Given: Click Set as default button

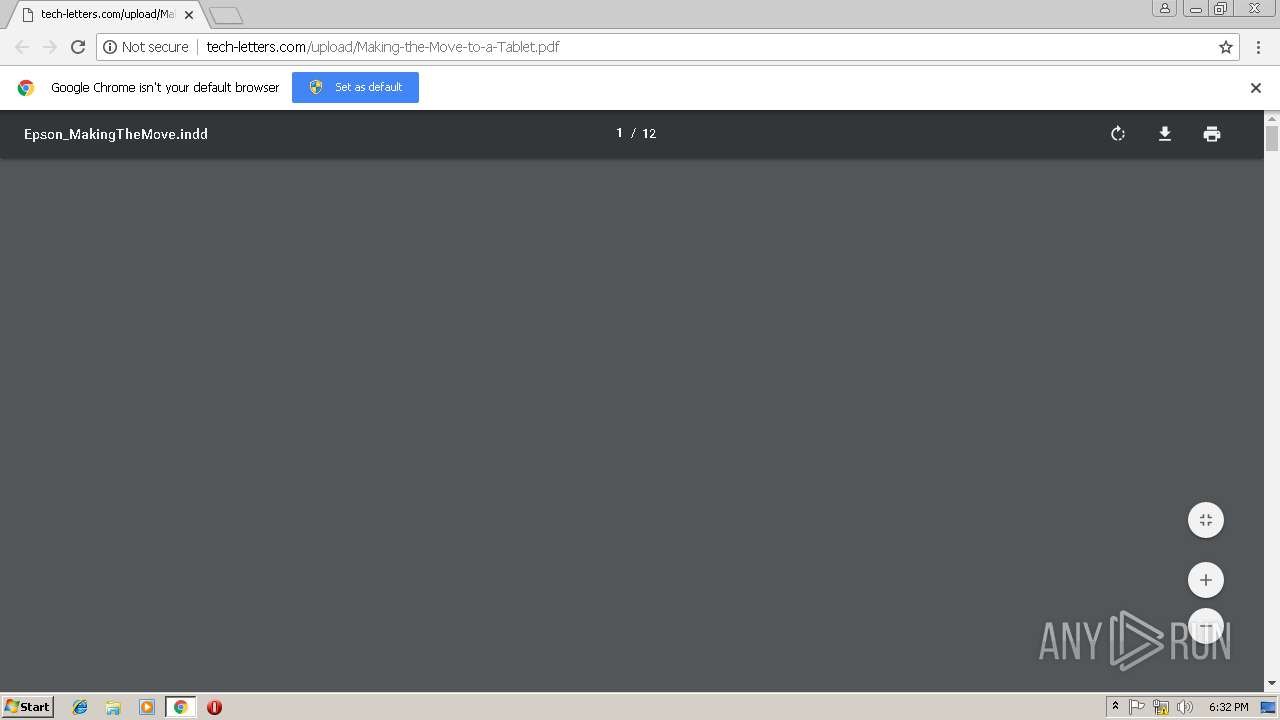Looking at the screenshot, I should (x=355, y=87).
